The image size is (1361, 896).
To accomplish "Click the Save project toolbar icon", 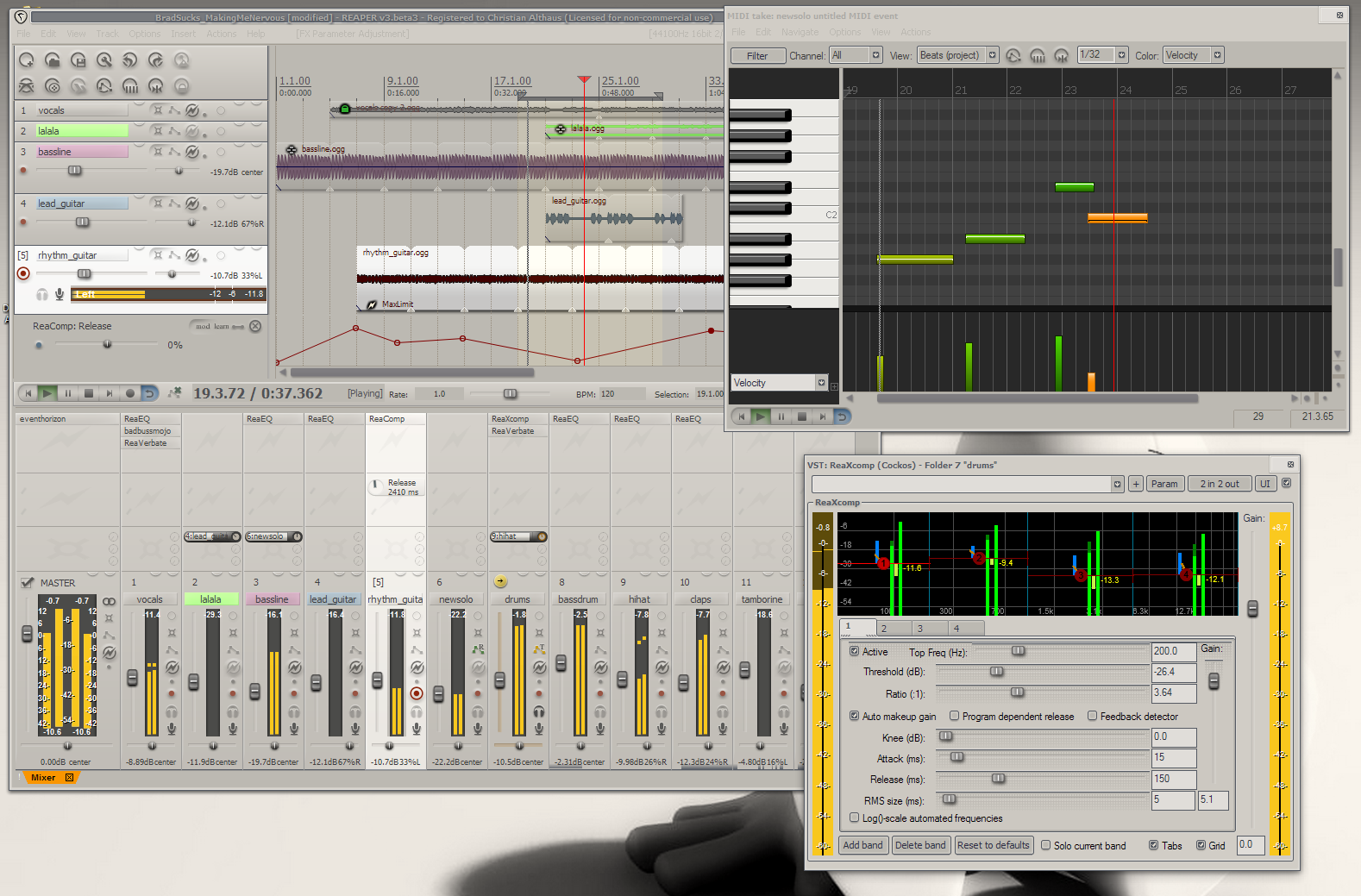I will click(x=78, y=60).
